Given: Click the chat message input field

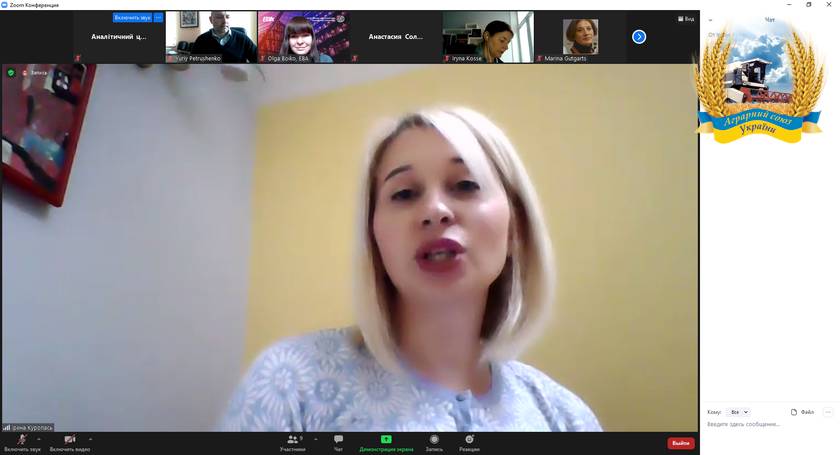Looking at the screenshot, I should (x=769, y=424).
